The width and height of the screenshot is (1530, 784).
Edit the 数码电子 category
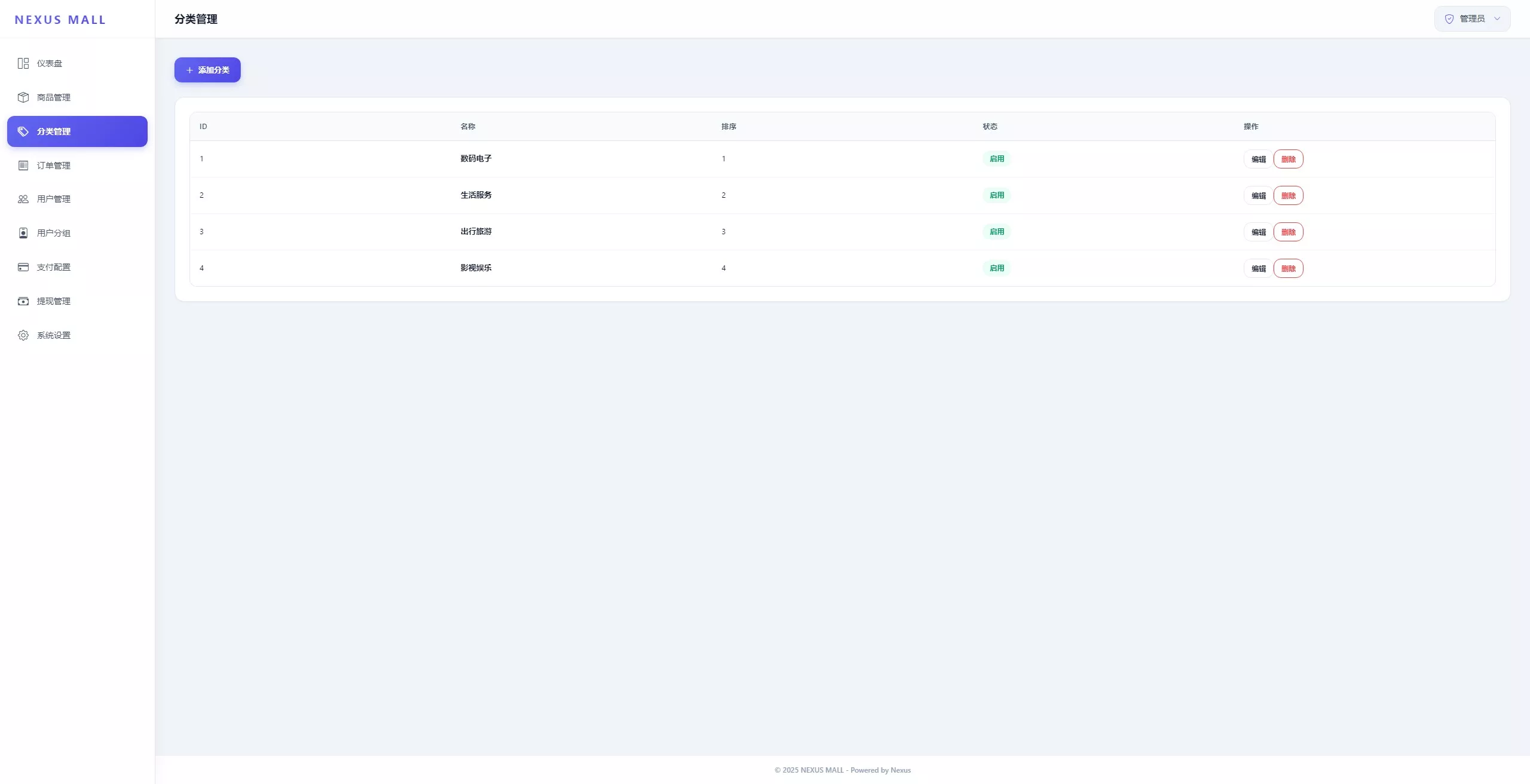1258,159
